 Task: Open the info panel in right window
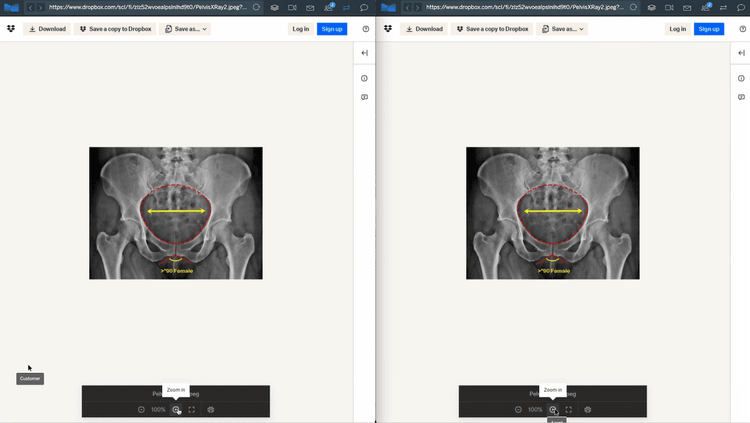coord(741,78)
